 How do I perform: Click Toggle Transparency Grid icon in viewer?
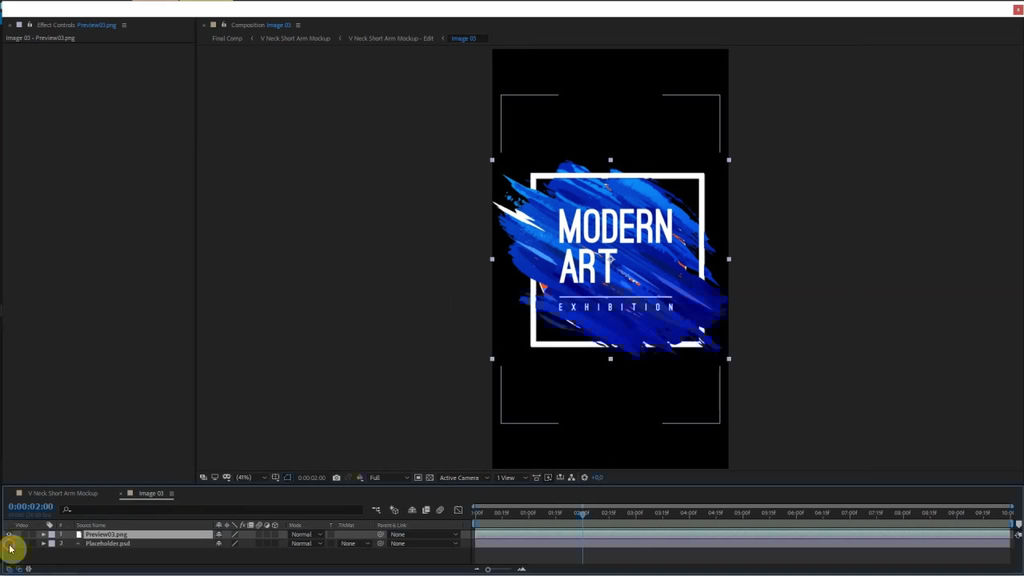coord(431,478)
